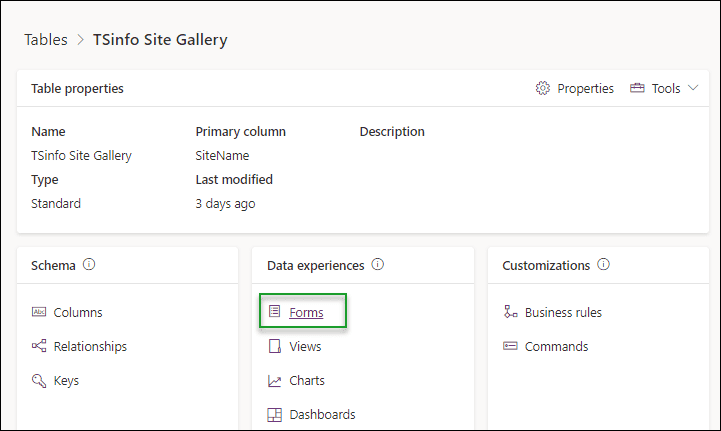
Task: Open Dashboards under Data experiences
Action: point(322,414)
